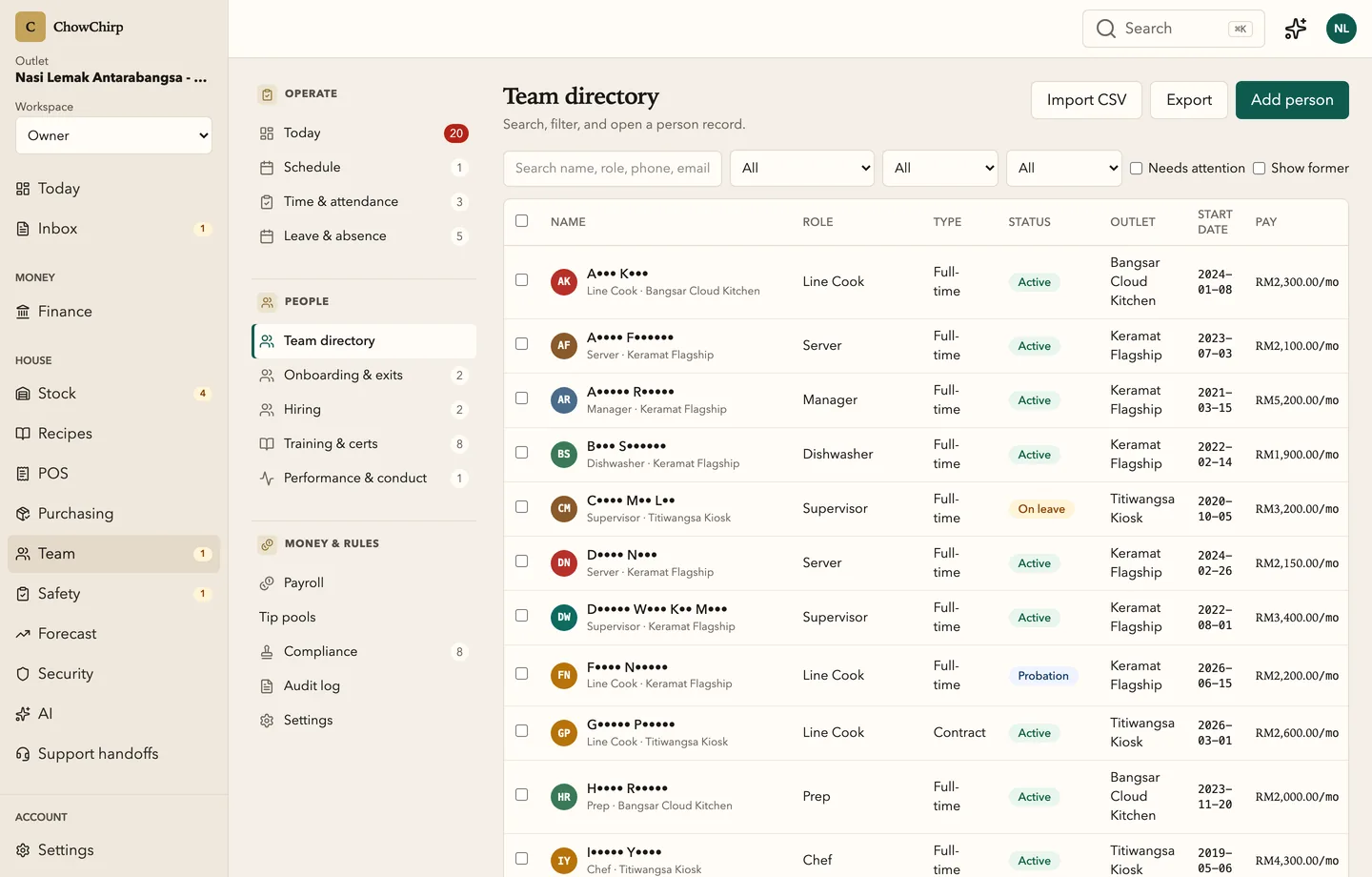Click the AI sparkle icon in top bar
Image resolution: width=1372 pixels, height=877 pixels.
pos(1296,29)
